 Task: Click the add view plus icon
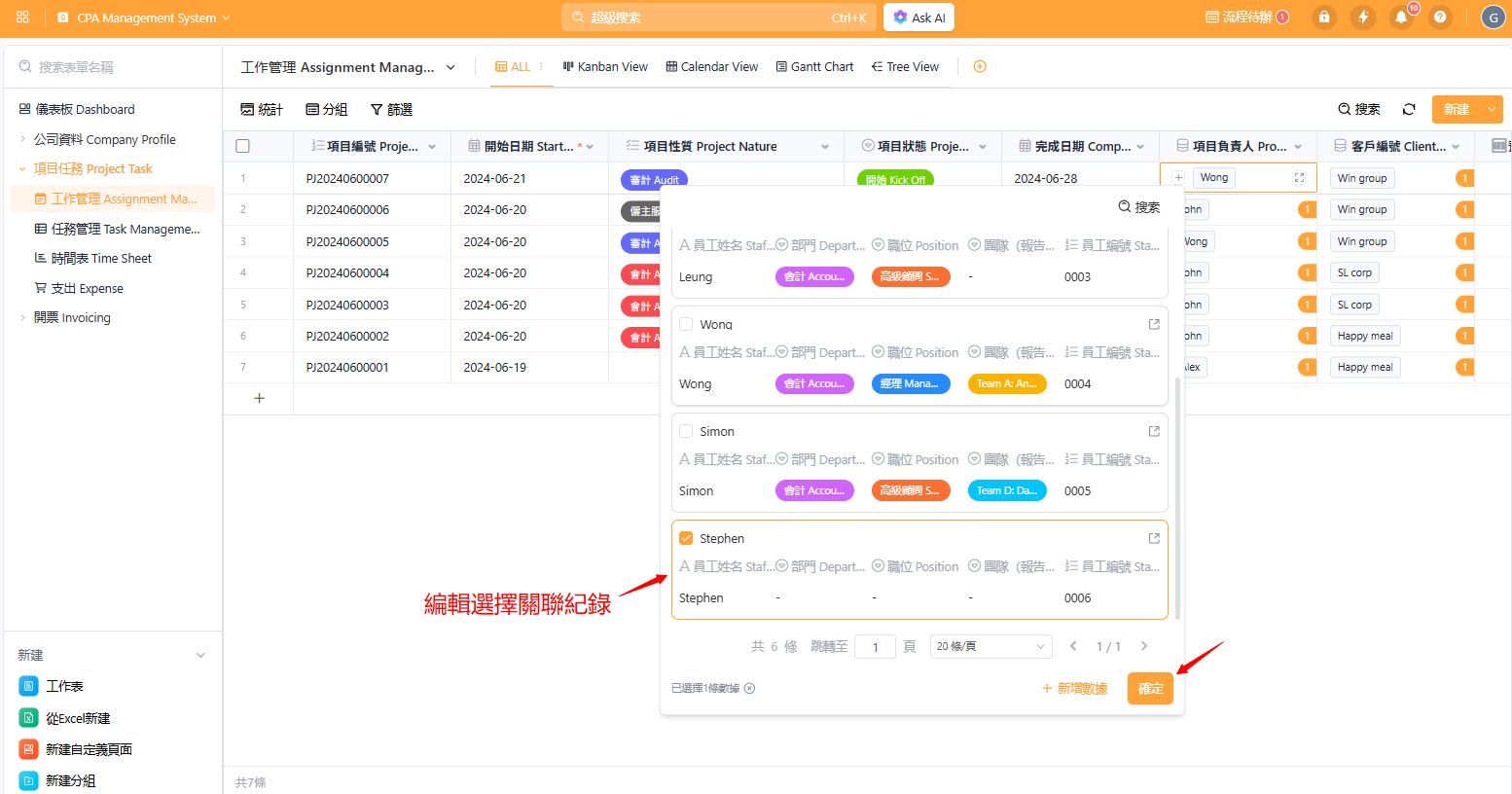(x=980, y=67)
